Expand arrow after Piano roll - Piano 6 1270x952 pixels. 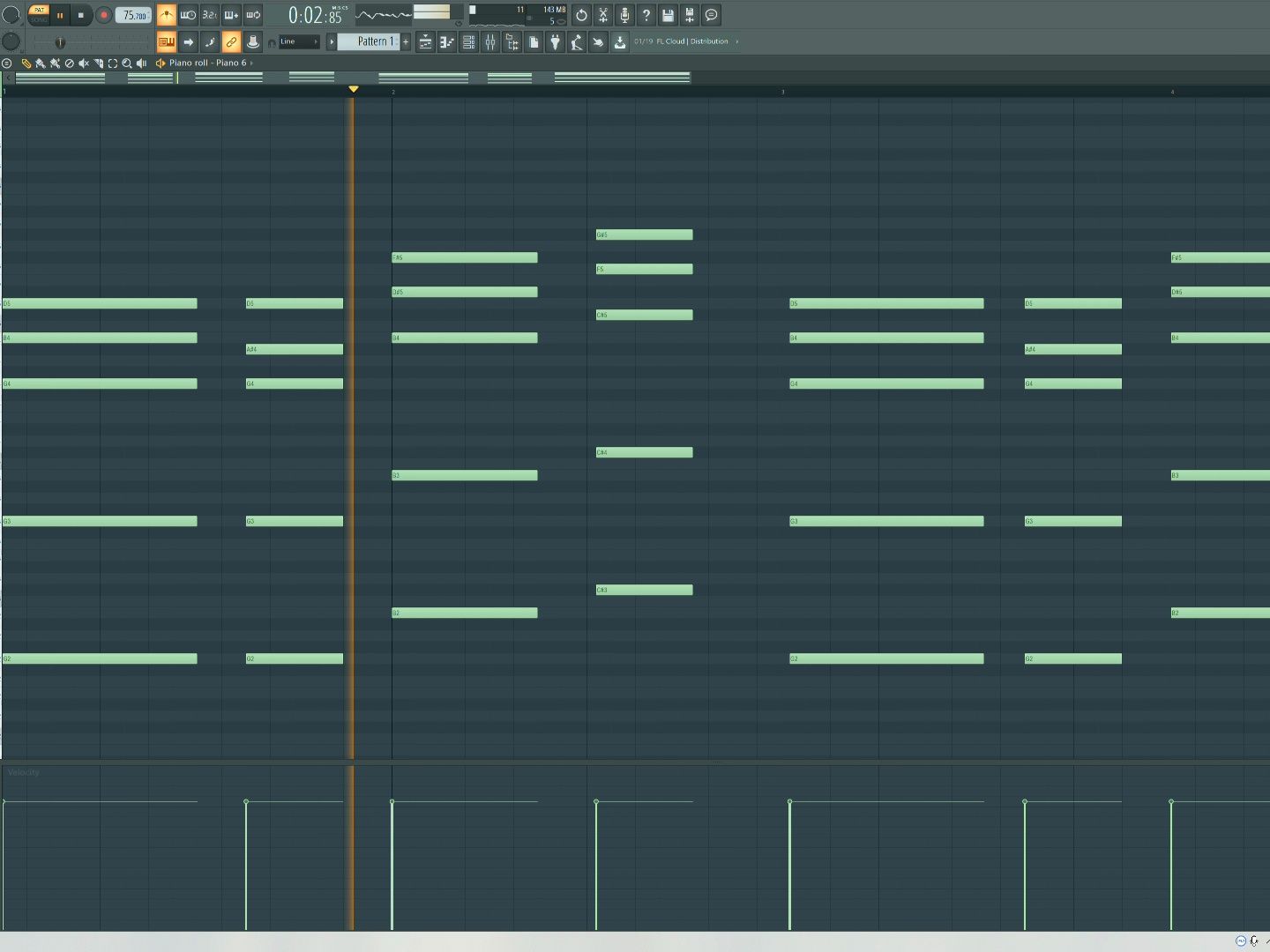[x=251, y=63]
